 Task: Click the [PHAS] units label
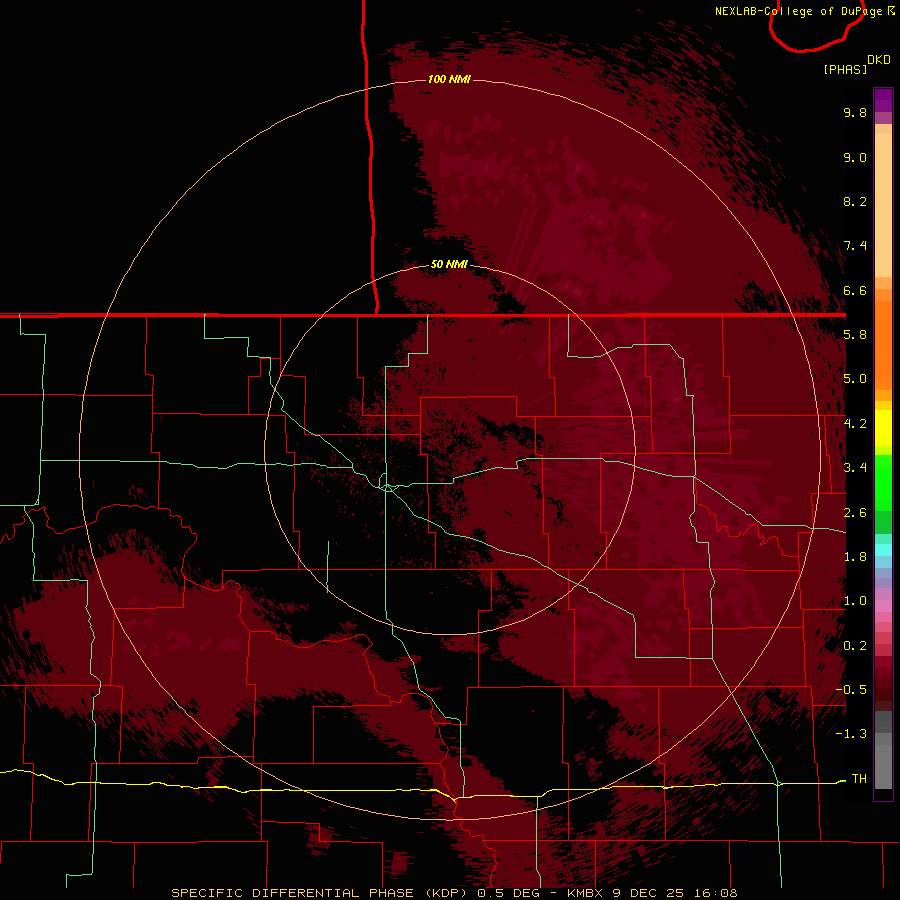(x=845, y=70)
